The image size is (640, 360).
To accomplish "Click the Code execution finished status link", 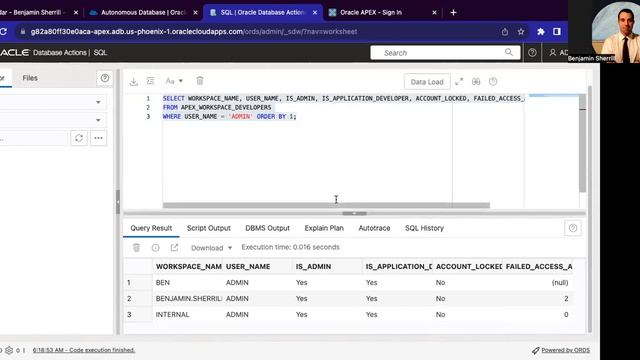I will point(84,350).
